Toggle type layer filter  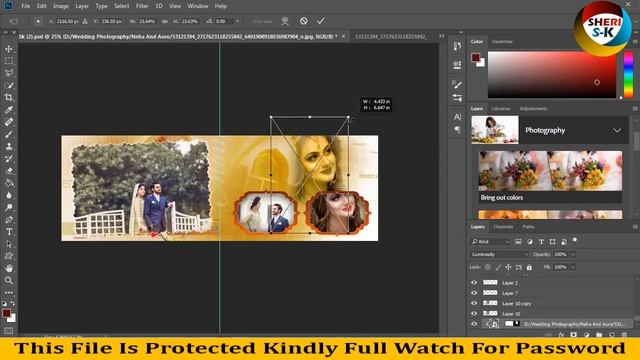pyautogui.click(x=541, y=242)
